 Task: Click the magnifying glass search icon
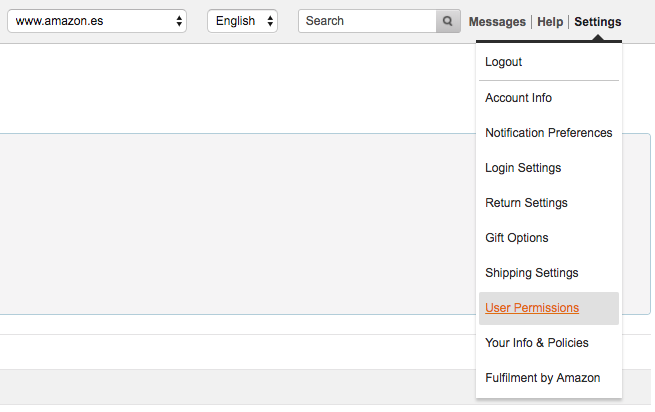click(x=448, y=21)
